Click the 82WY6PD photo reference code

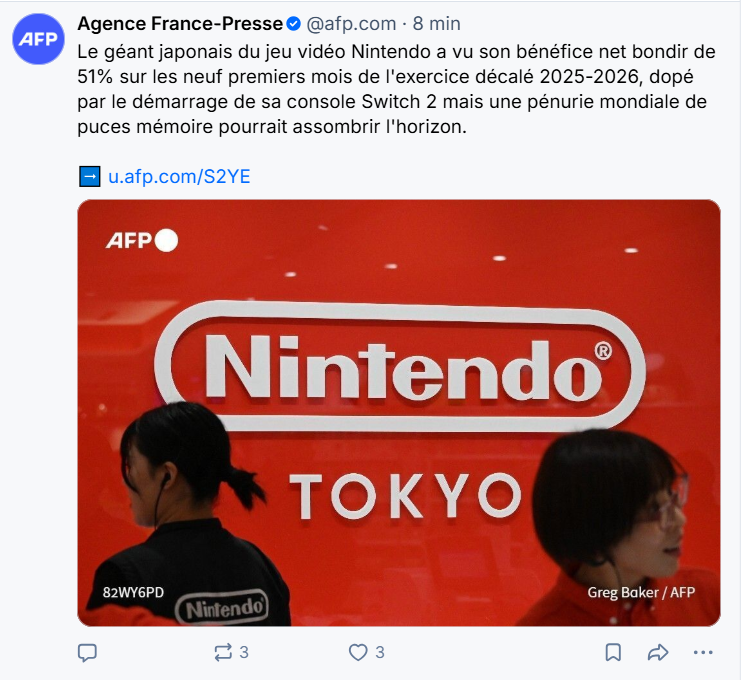(x=133, y=593)
